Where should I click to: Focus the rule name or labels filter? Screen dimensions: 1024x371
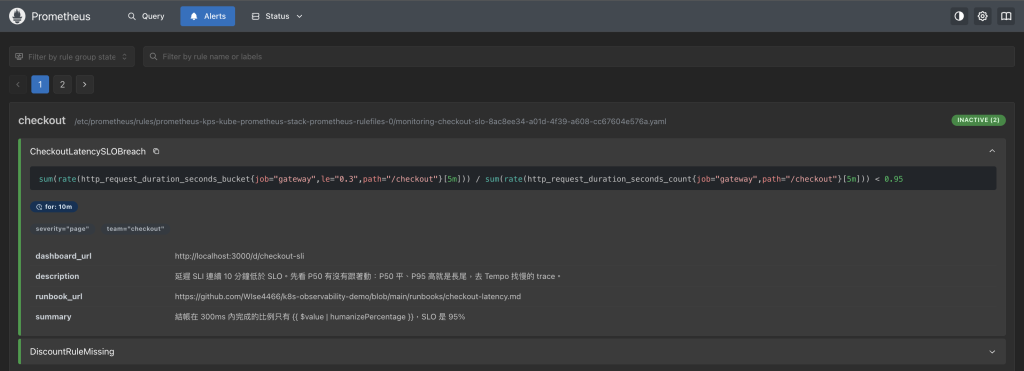tap(579, 57)
